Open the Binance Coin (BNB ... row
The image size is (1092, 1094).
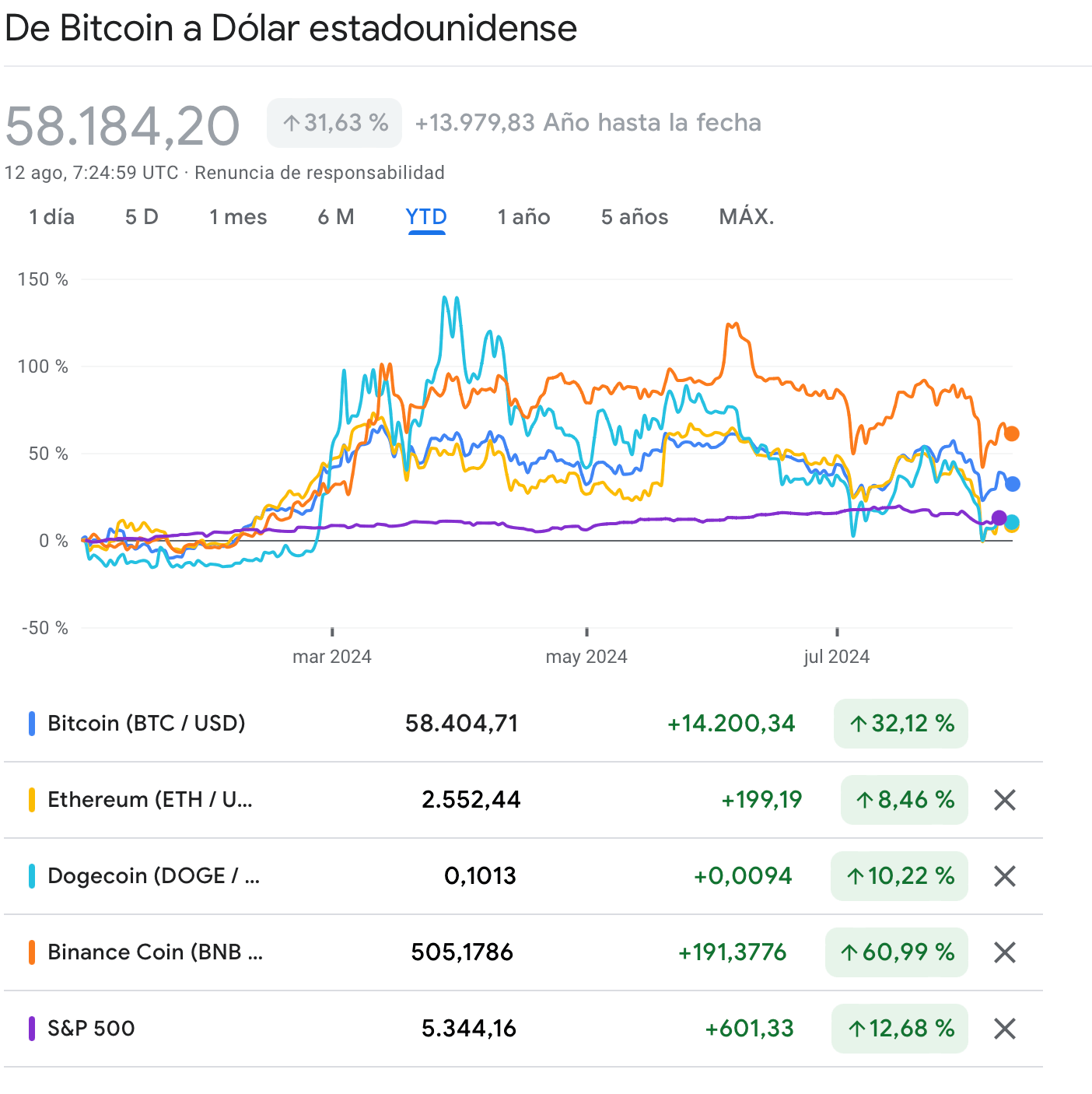(523, 952)
